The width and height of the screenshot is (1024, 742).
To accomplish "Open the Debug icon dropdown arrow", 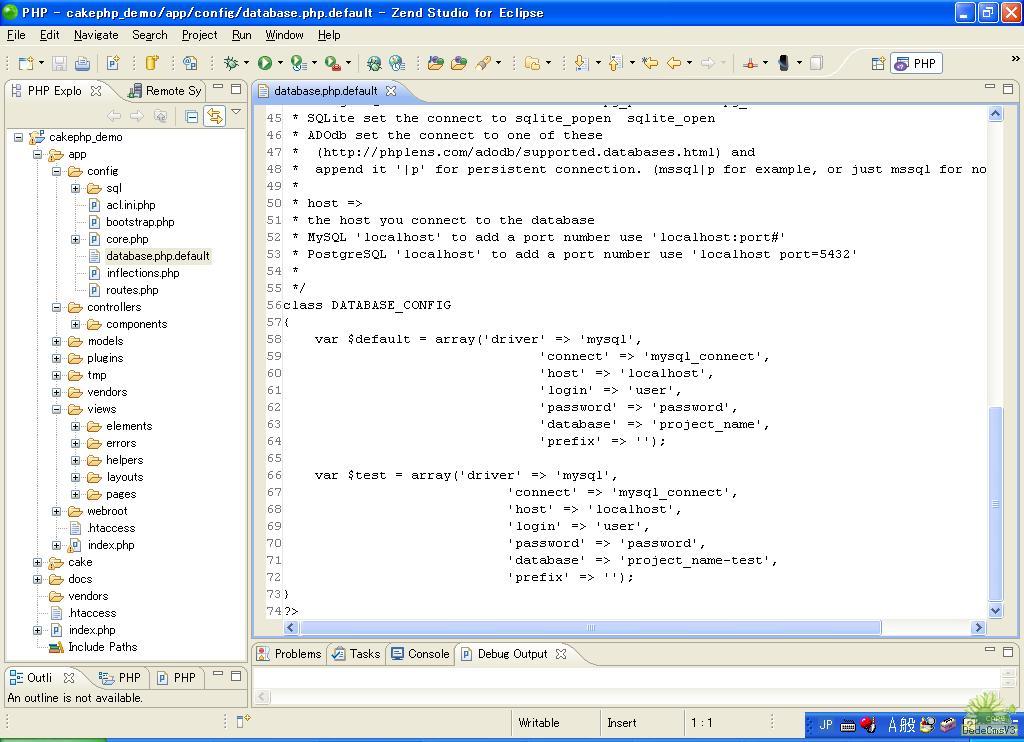I will [246, 63].
